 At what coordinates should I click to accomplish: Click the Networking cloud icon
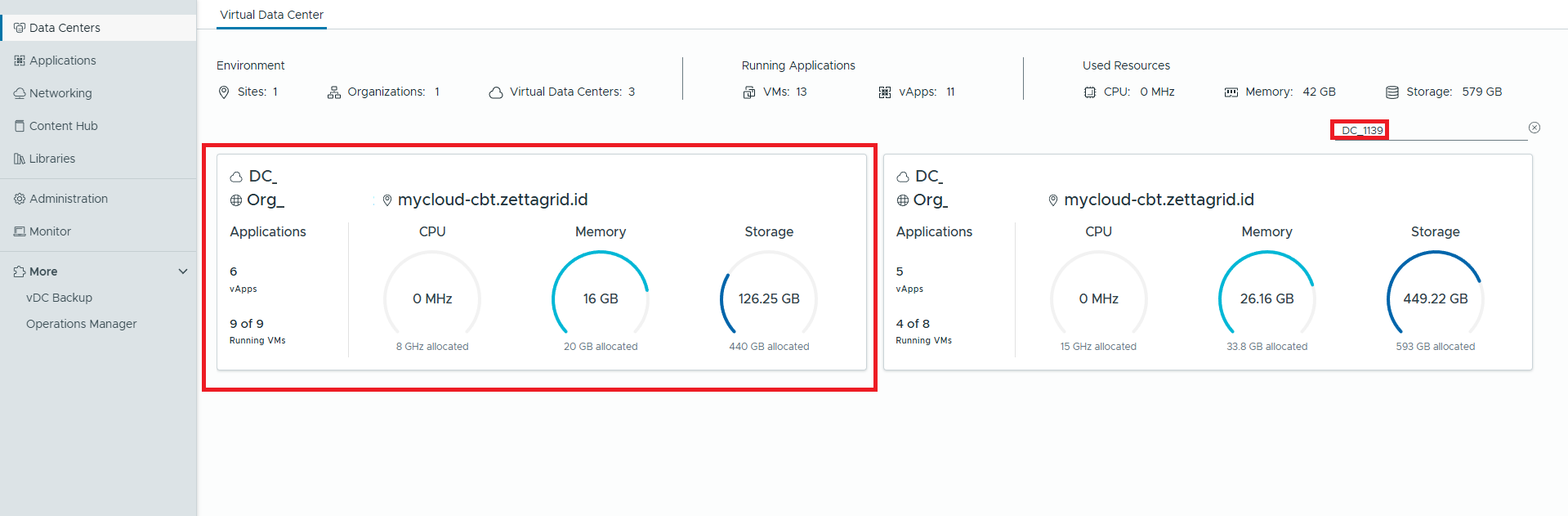pyautogui.click(x=20, y=93)
